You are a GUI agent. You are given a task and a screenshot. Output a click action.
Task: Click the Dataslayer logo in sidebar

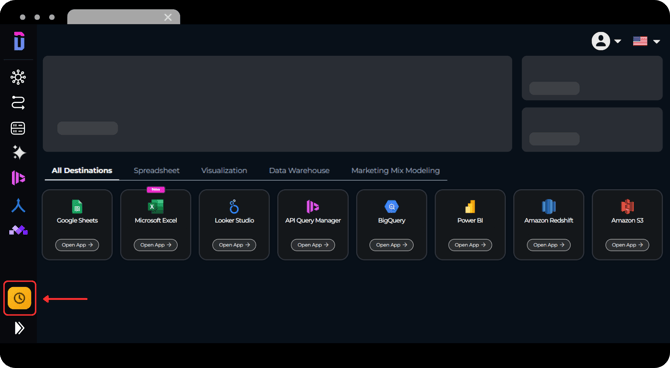point(19,41)
